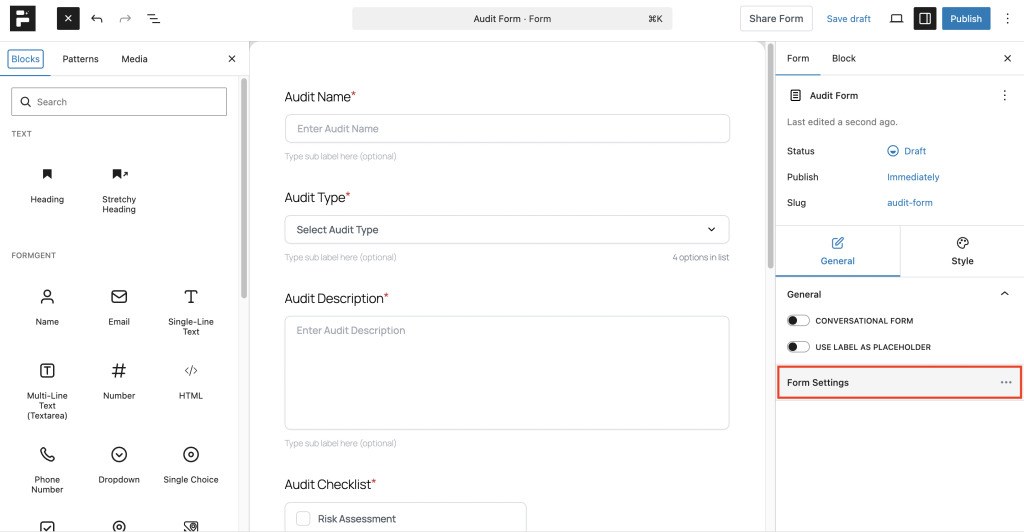Focus the block Search field
The height and width of the screenshot is (532, 1024).
pyautogui.click(x=119, y=102)
